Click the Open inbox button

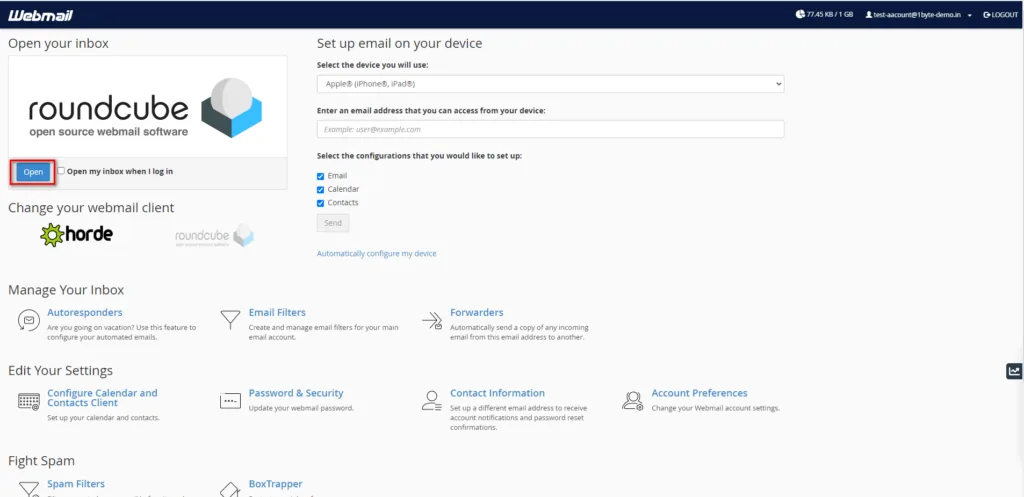(x=33, y=172)
